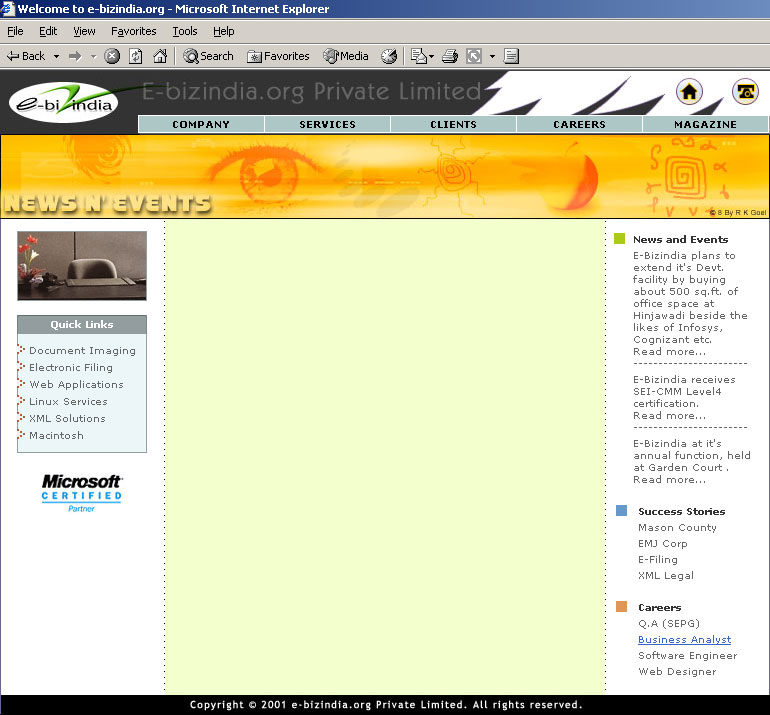Print the page with the printer icon
Image resolution: width=770 pixels, height=715 pixels.
click(450, 56)
